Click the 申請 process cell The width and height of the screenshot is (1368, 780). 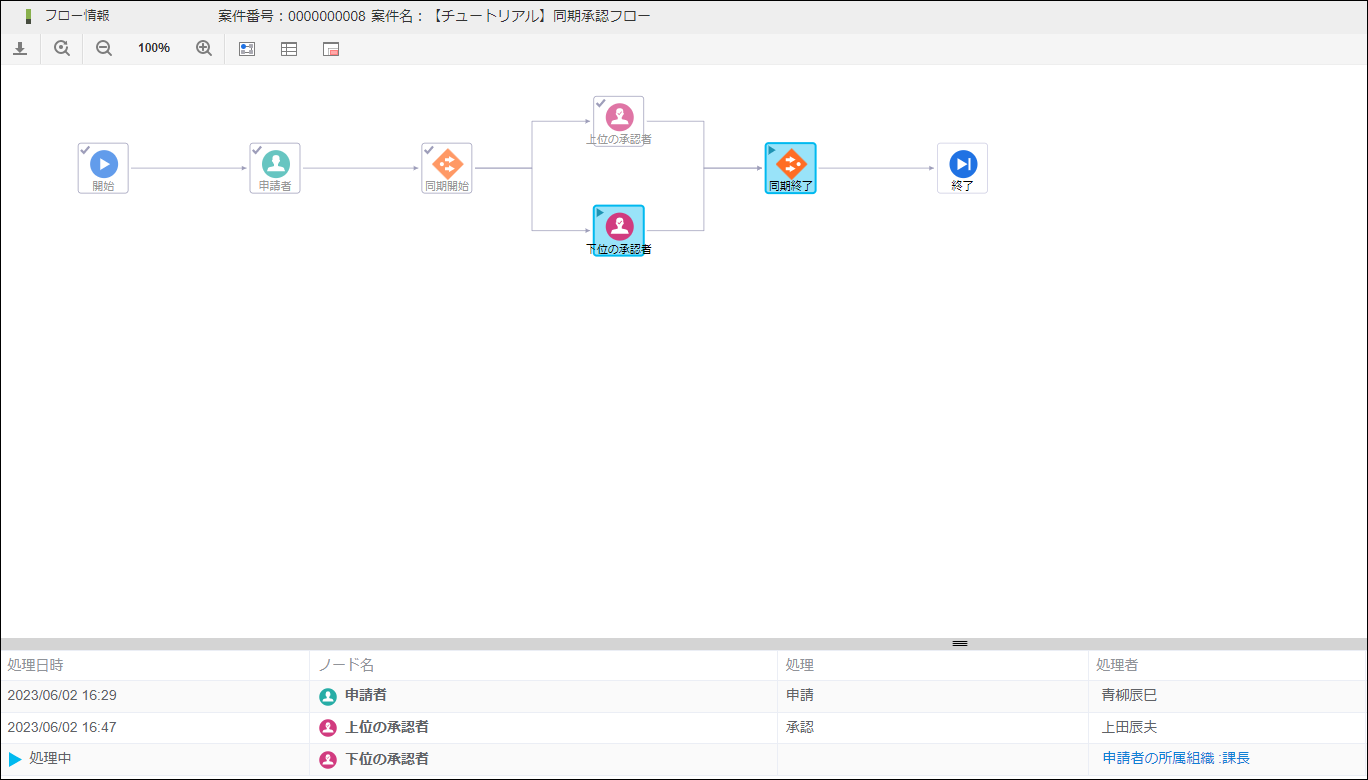pyautogui.click(x=932, y=696)
